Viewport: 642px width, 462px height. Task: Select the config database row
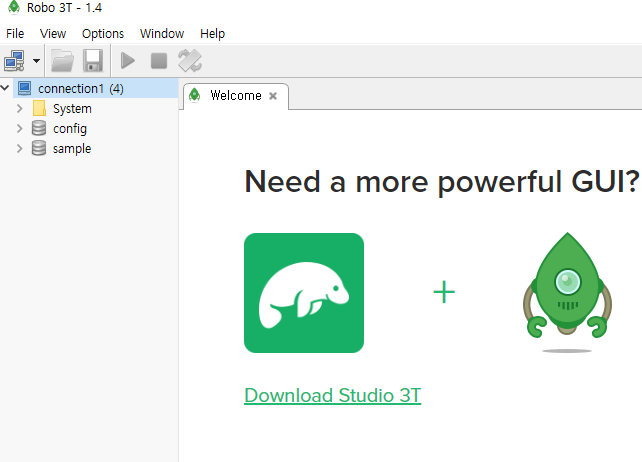tap(70, 129)
